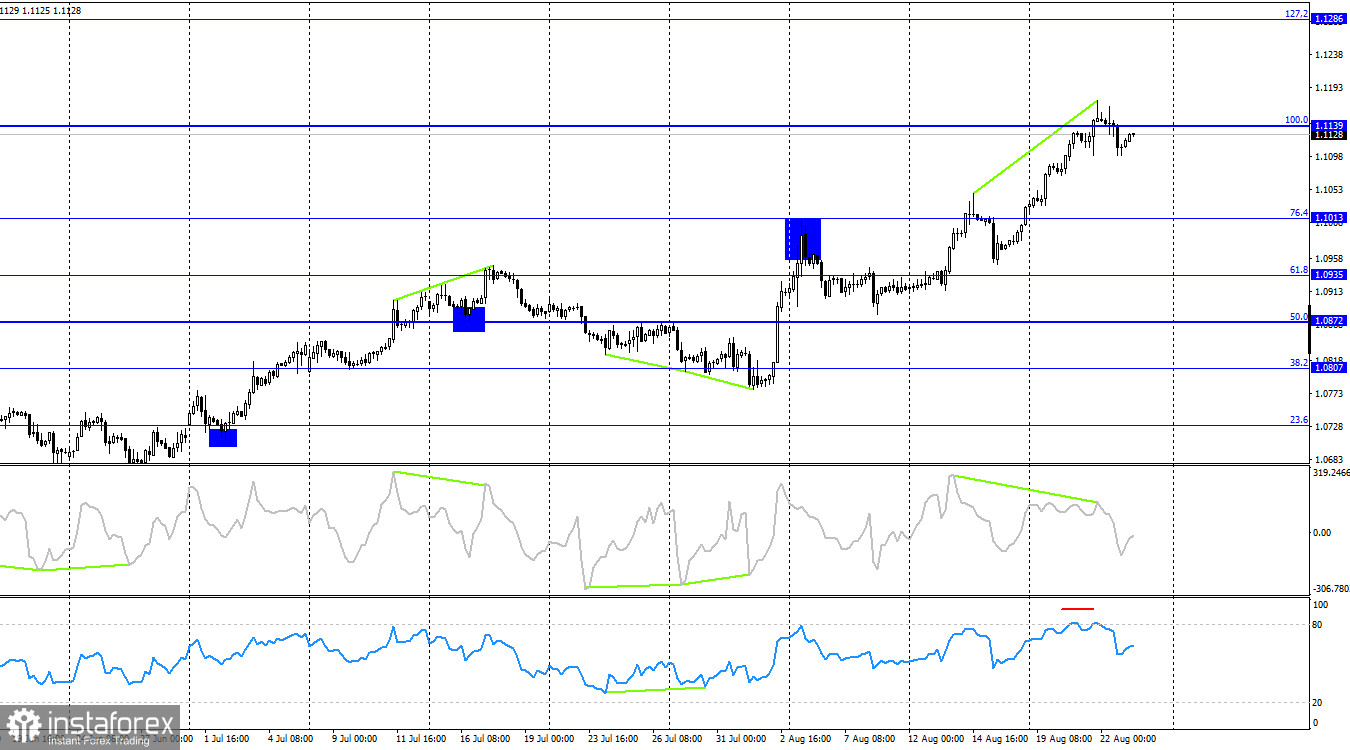This screenshot has height=750, width=1350.
Task: Select the large blue rectangle near 76.4 level
Action: (x=803, y=239)
